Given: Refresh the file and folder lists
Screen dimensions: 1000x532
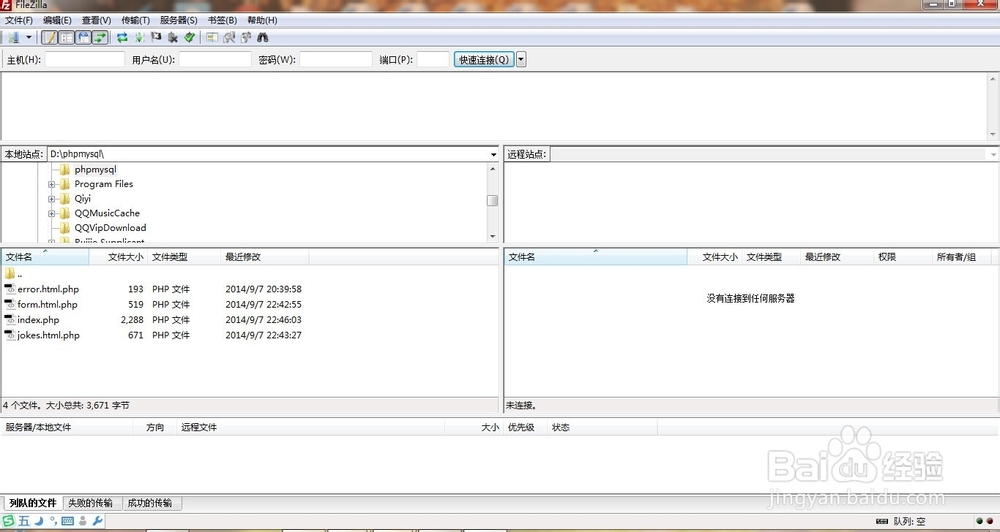Looking at the screenshot, I should (122, 38).
